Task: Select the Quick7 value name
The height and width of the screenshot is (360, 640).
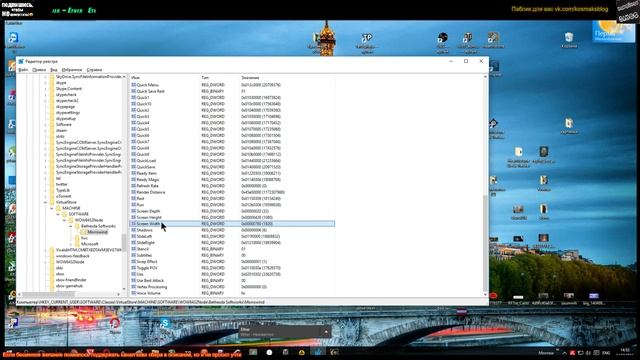Action: pyautogui.click(x=143, y=142)
